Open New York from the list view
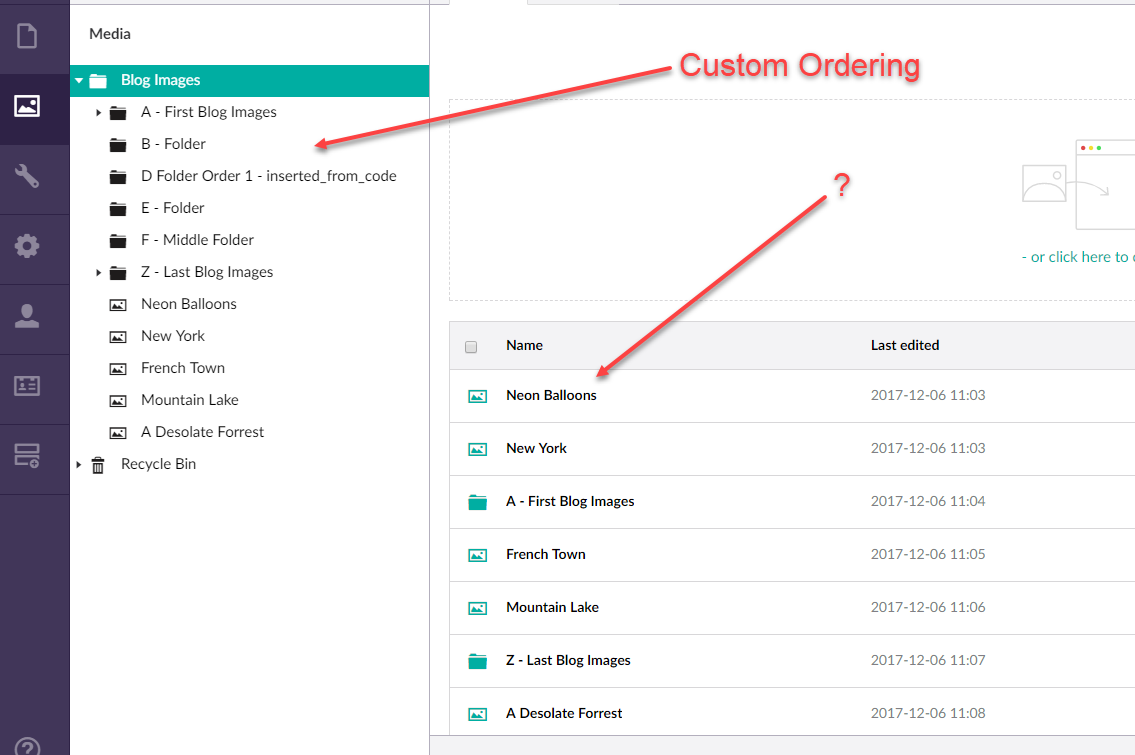 point(536,448)
